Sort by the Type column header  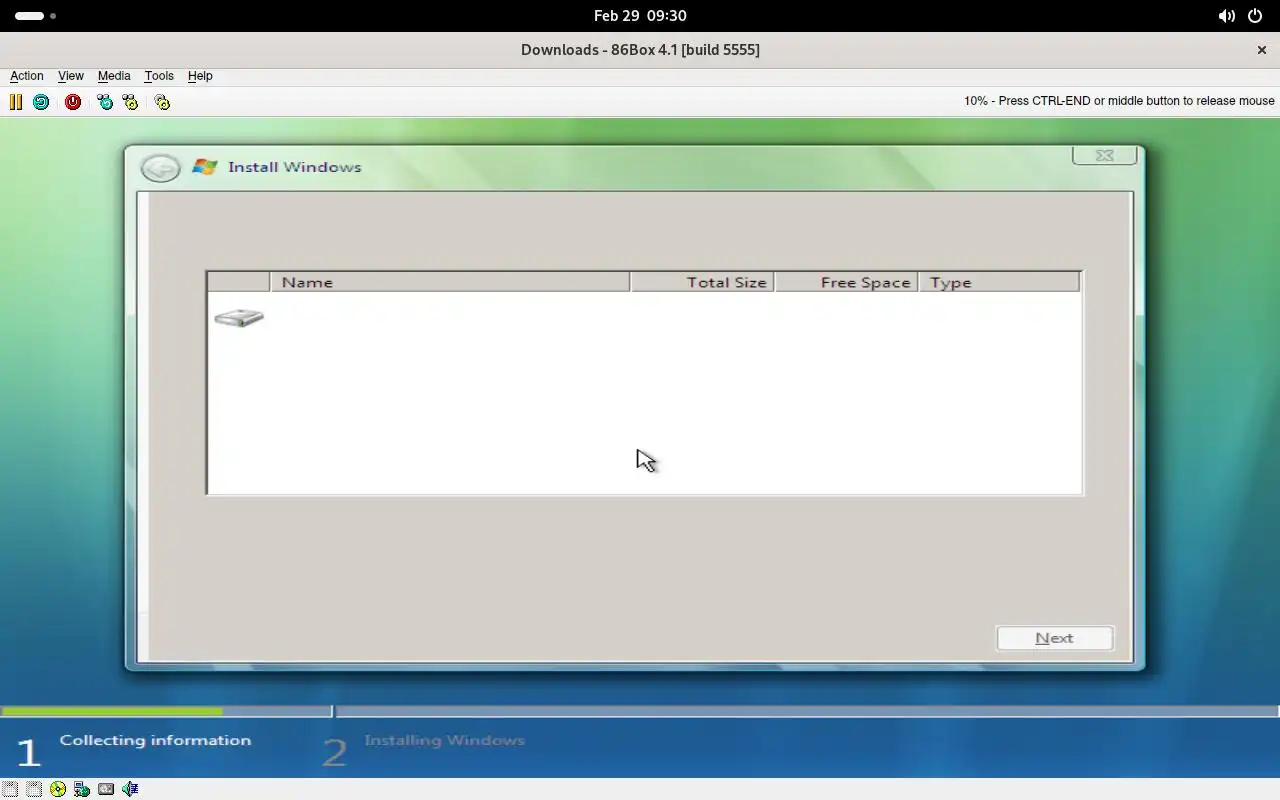pyautogui.click(x=999, y=282)
